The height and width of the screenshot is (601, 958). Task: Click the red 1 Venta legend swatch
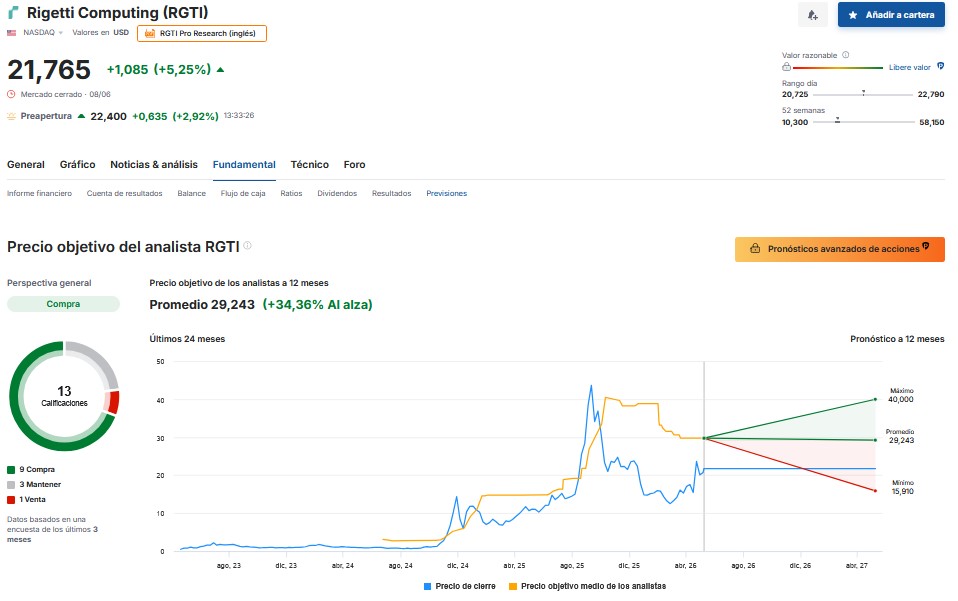pos(11,500)
